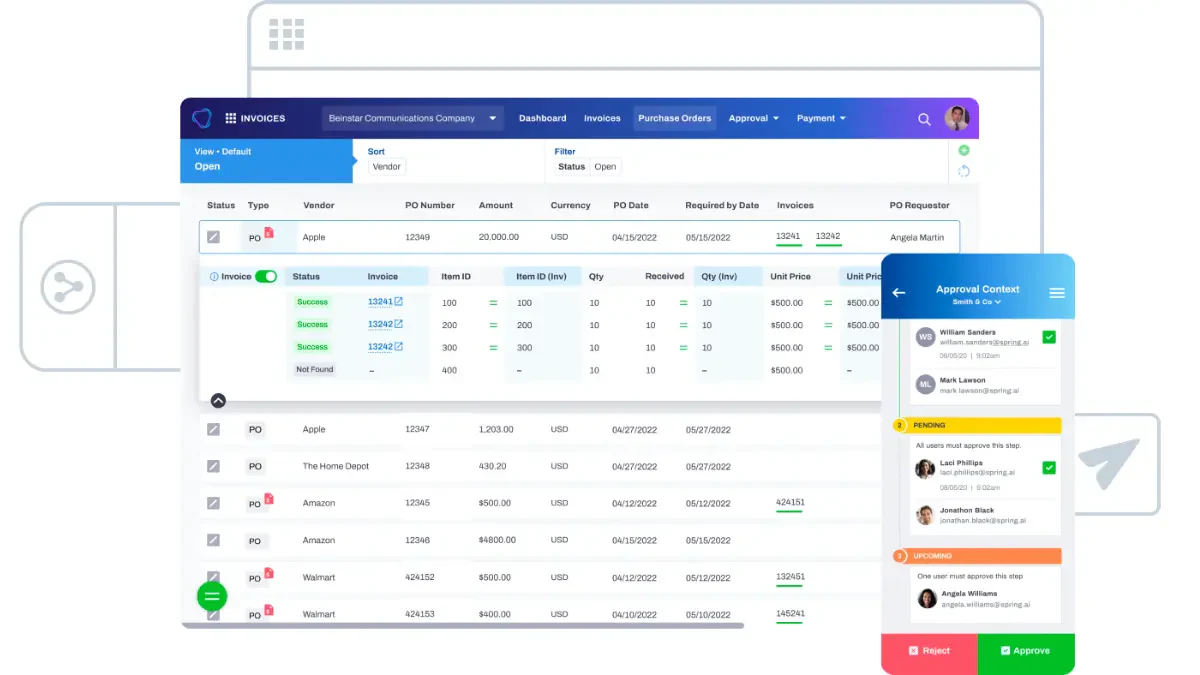The height and width of the screenshot is (675, 1200).
Task: Click the green add filter plus icon
Action: click(x=964, y=150)
